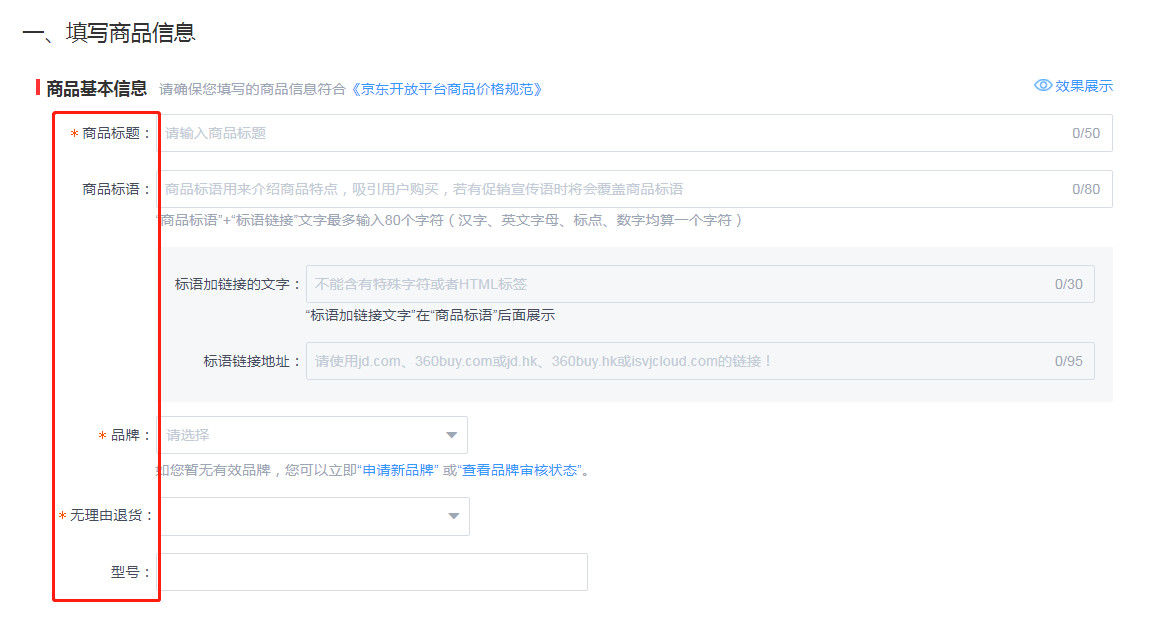Click into the 商品标语 text field

(x=610, y=189)
